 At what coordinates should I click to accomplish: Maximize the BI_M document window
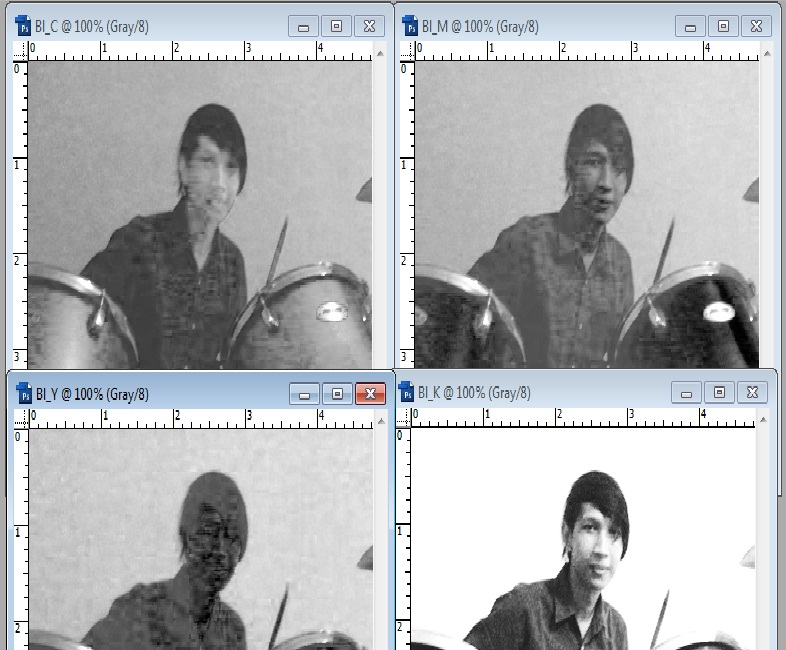(723, 27)
